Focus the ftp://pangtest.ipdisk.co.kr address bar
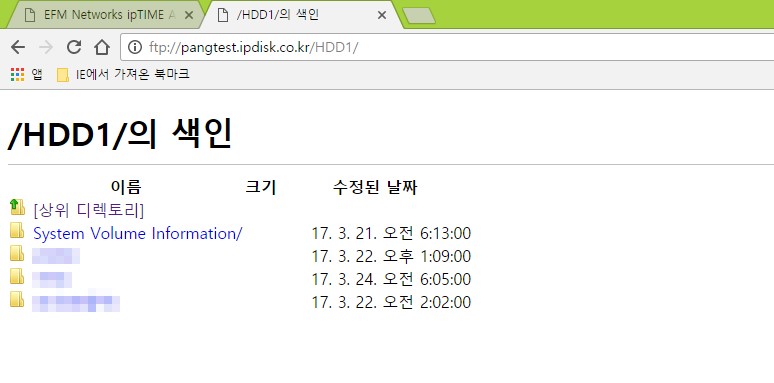 point(447,47)
